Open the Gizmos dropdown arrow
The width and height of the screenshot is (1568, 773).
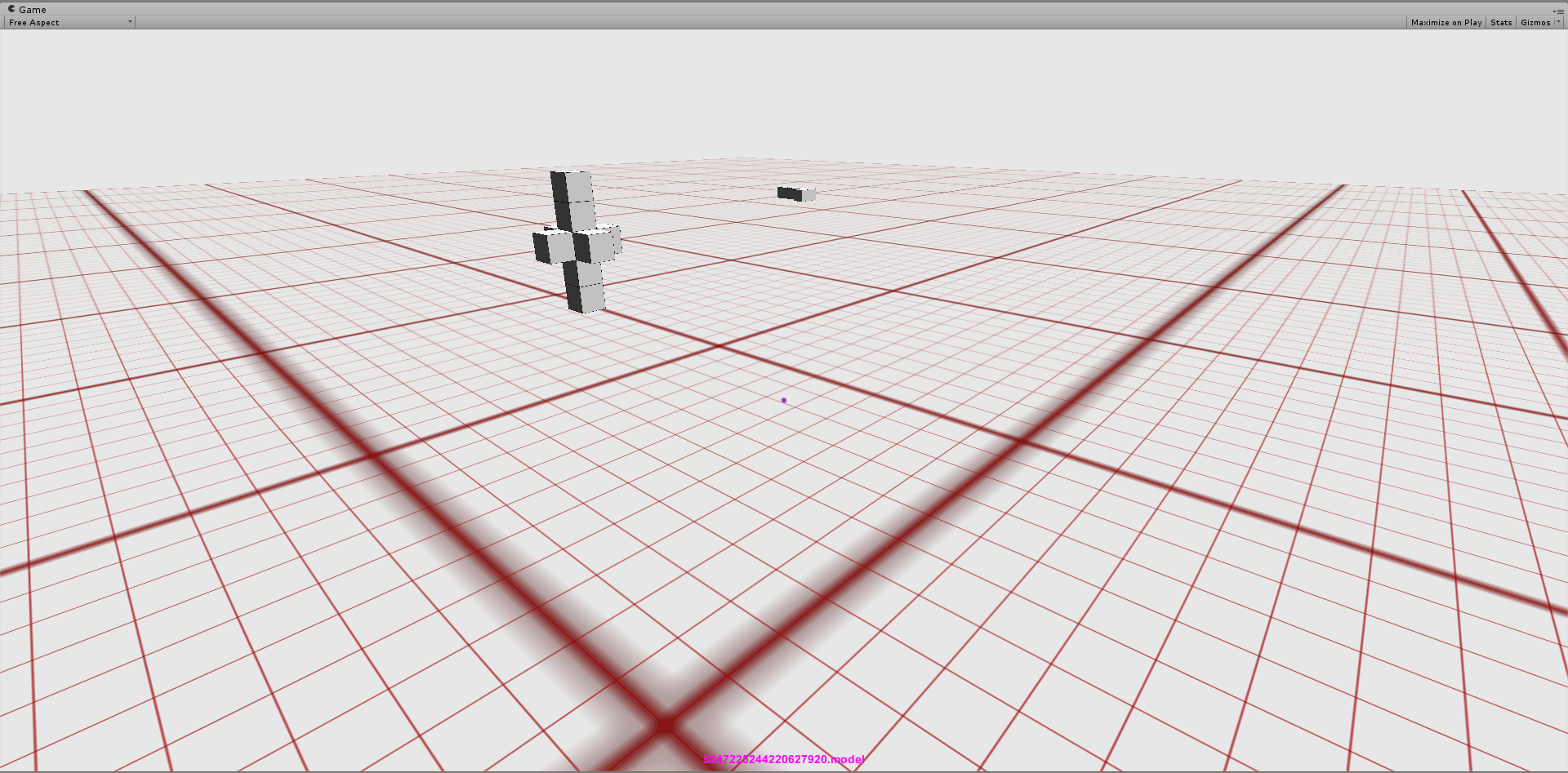click(x=1557, y=23)
